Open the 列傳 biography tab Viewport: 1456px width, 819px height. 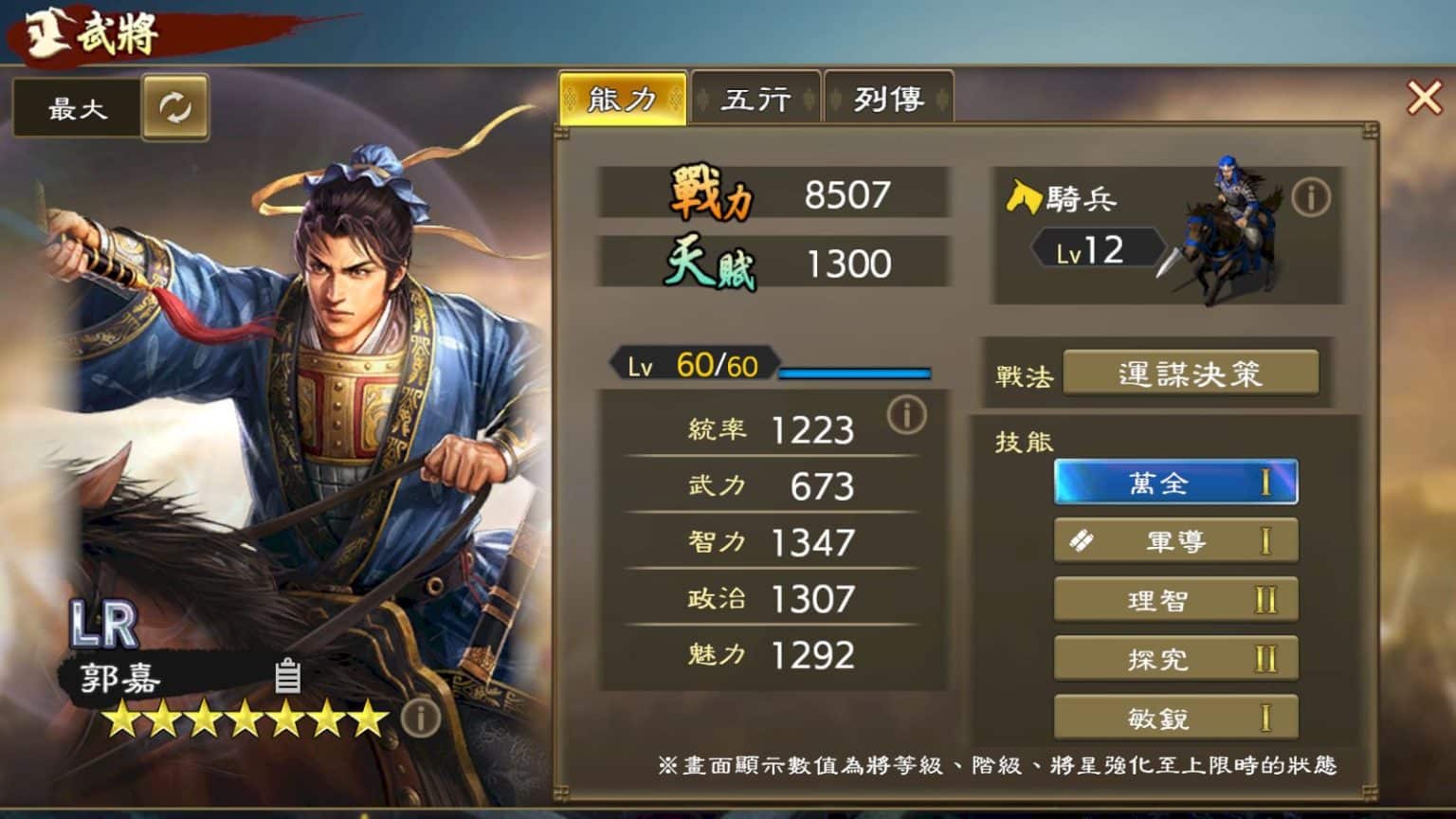888,98
